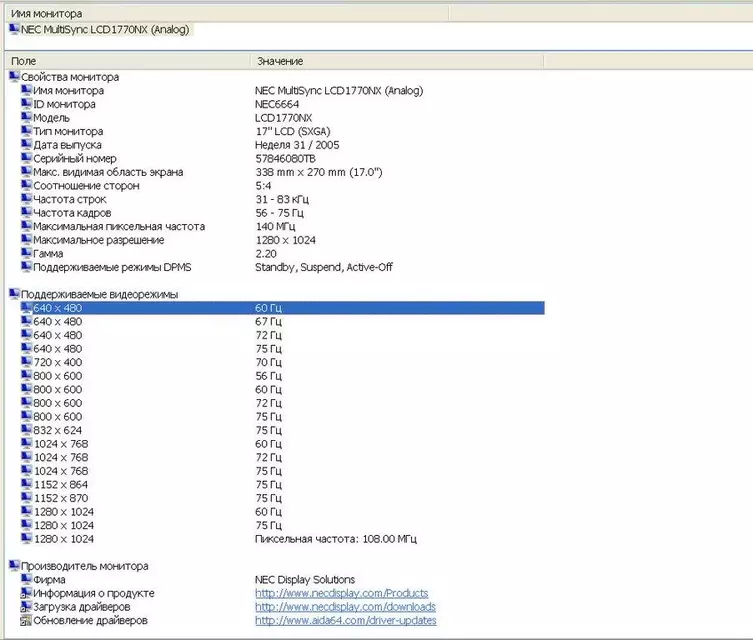
Task: Select the 'Поддерживаемые режимы DPMS' row
Action: pos(282,267)
